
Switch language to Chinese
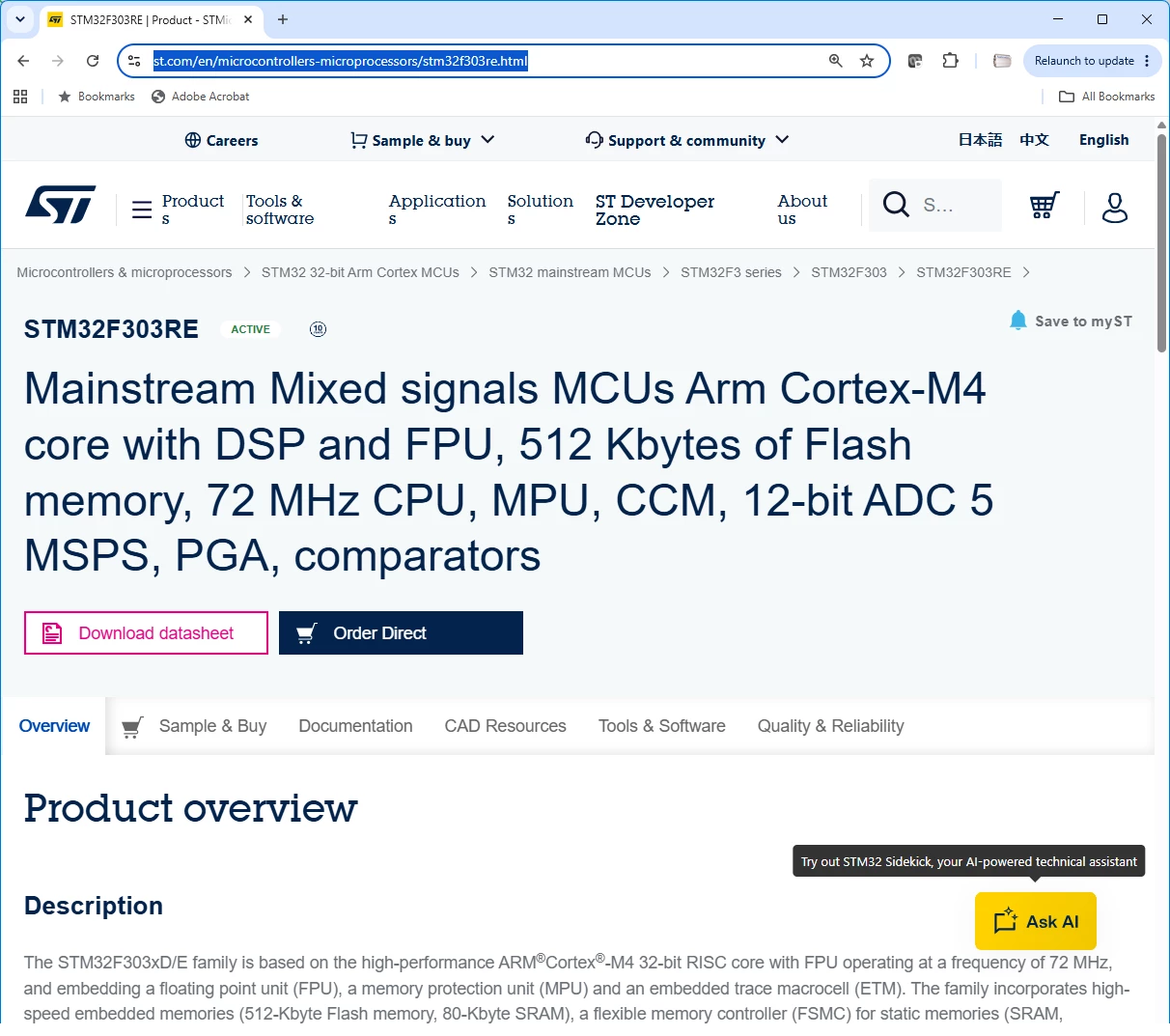tap(1034, 140)
